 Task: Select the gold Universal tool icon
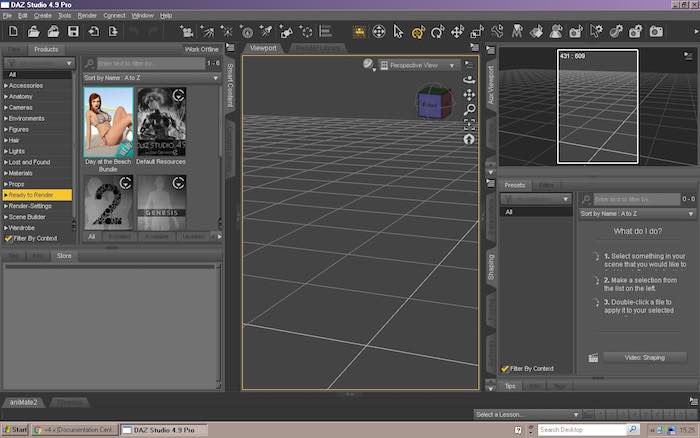(418, 32)
